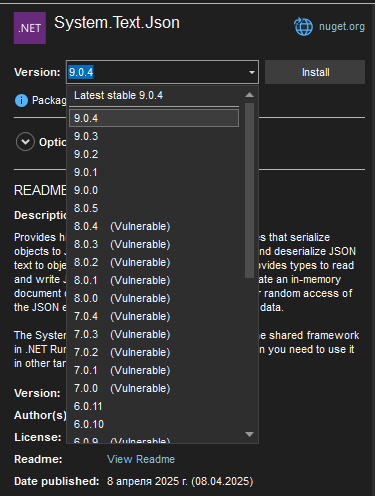Open the View Readme link
375x496 pixels.
[x=141, y=459]
